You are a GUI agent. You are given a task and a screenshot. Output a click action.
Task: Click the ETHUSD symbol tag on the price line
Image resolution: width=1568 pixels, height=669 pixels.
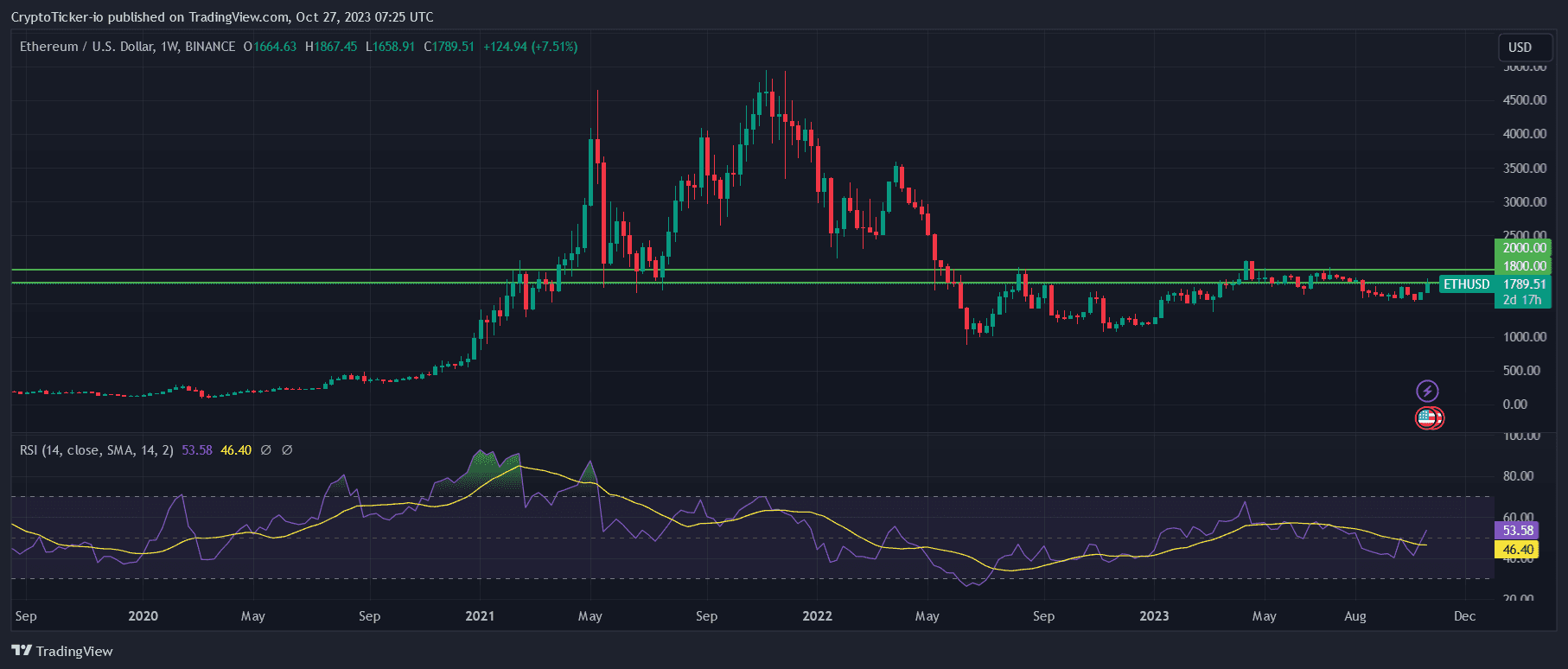point(1466,284)
